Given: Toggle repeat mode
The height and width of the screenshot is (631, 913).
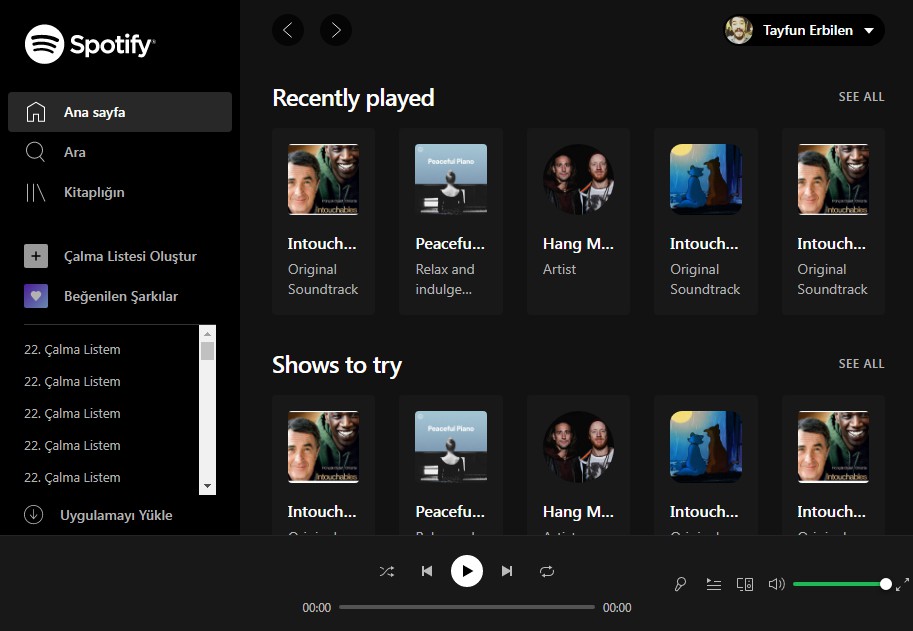Looking at the screenshot, I should point(547,571).
